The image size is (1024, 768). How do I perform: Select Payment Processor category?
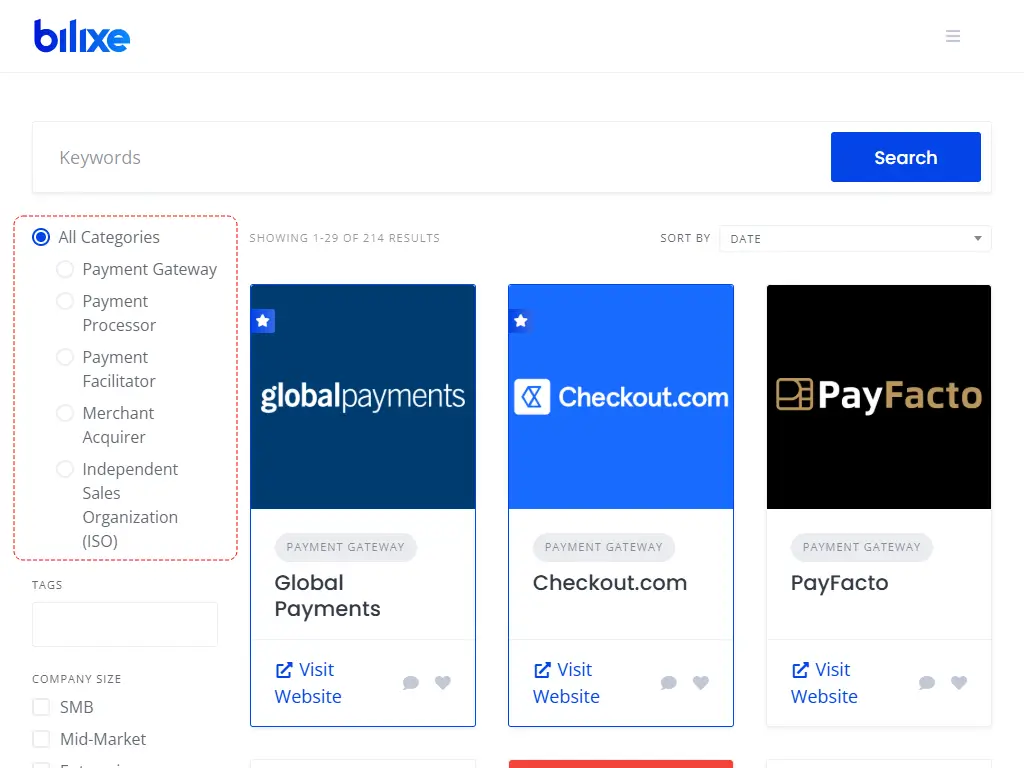(x=65, y=301)
